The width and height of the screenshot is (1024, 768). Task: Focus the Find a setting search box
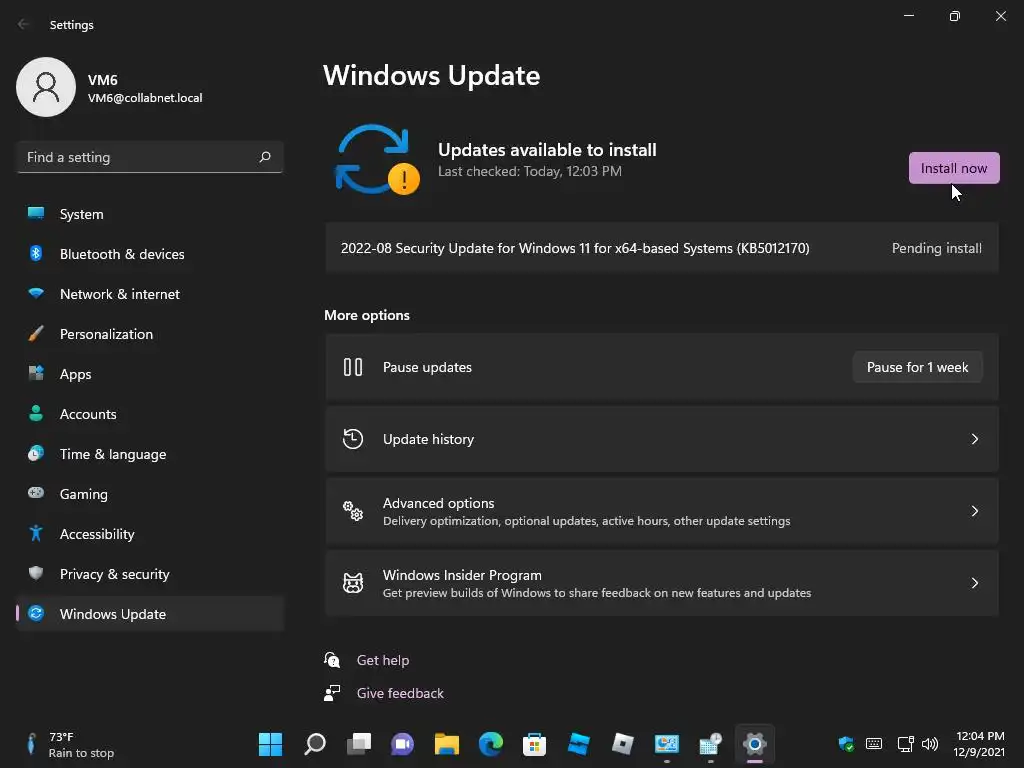pyautogui.click(x=150, y=157)
